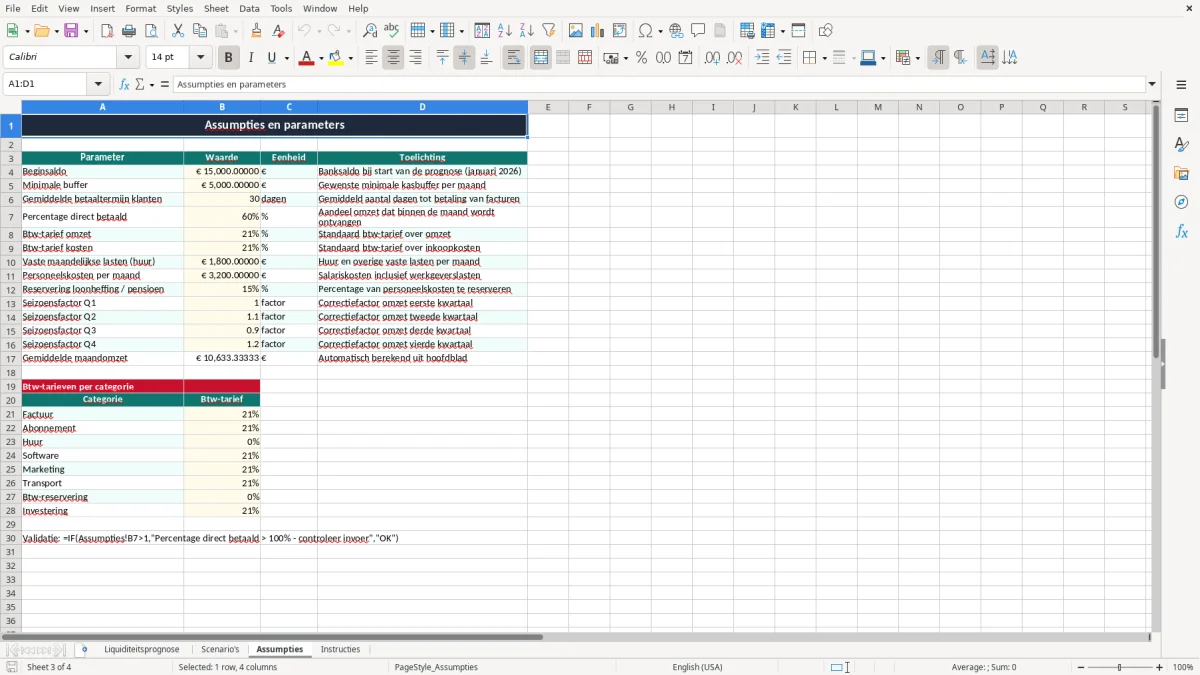Click the Format as Percent icon
This screenshot has height=675, width=1200.
[642, 58]
